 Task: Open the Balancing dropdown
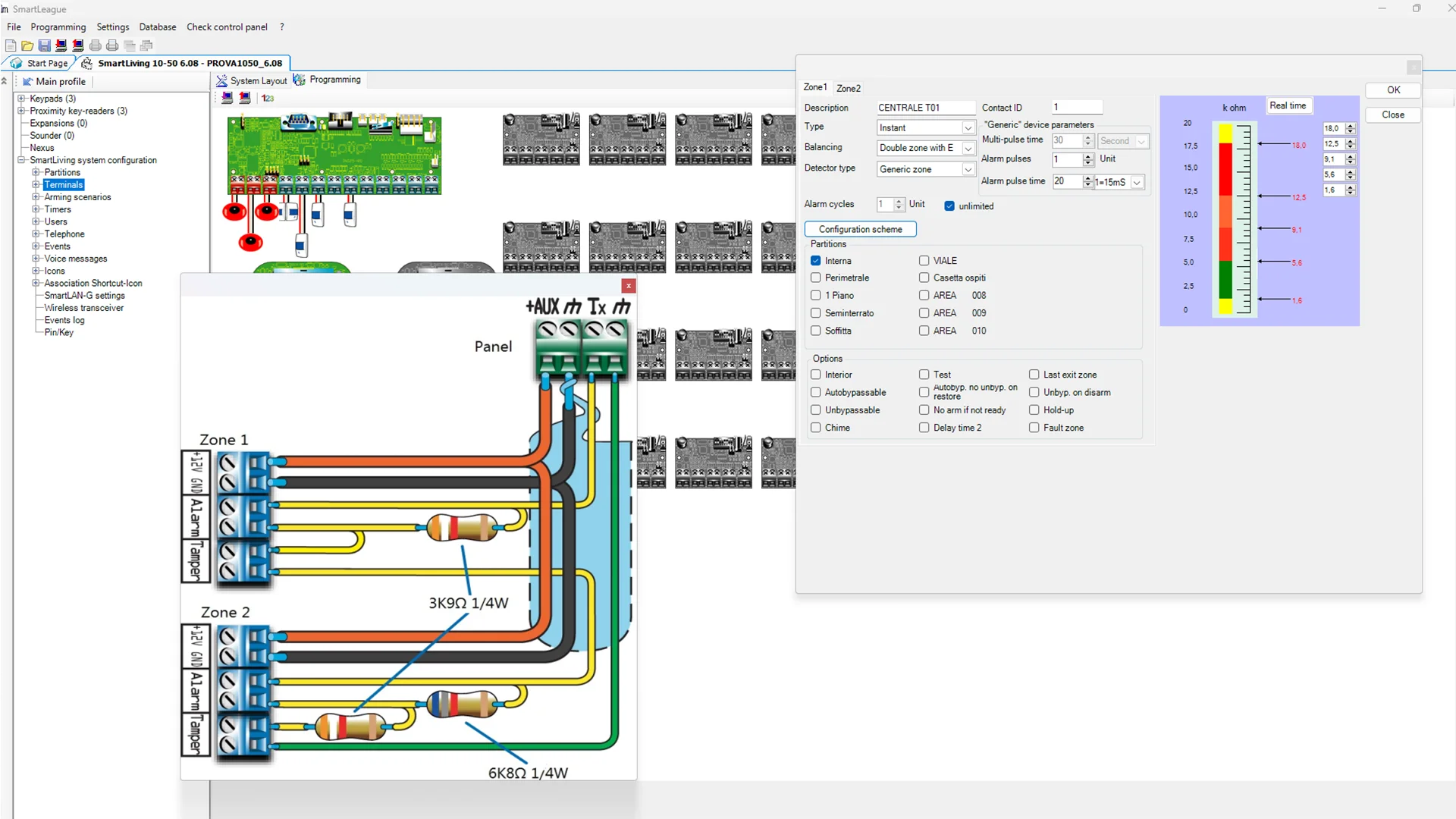coord(968,149)
